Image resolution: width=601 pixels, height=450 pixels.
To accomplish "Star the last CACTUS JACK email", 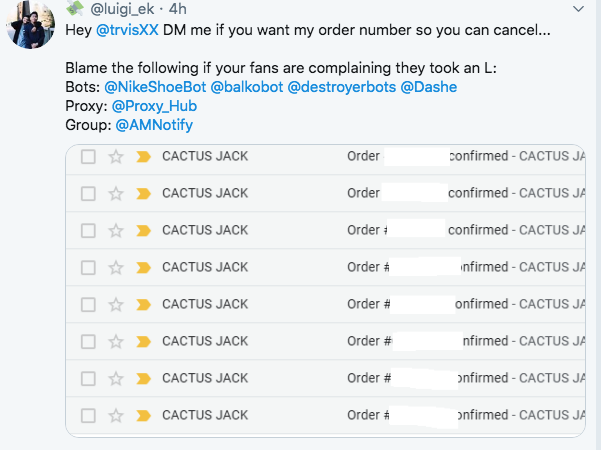I will [116, 415].
